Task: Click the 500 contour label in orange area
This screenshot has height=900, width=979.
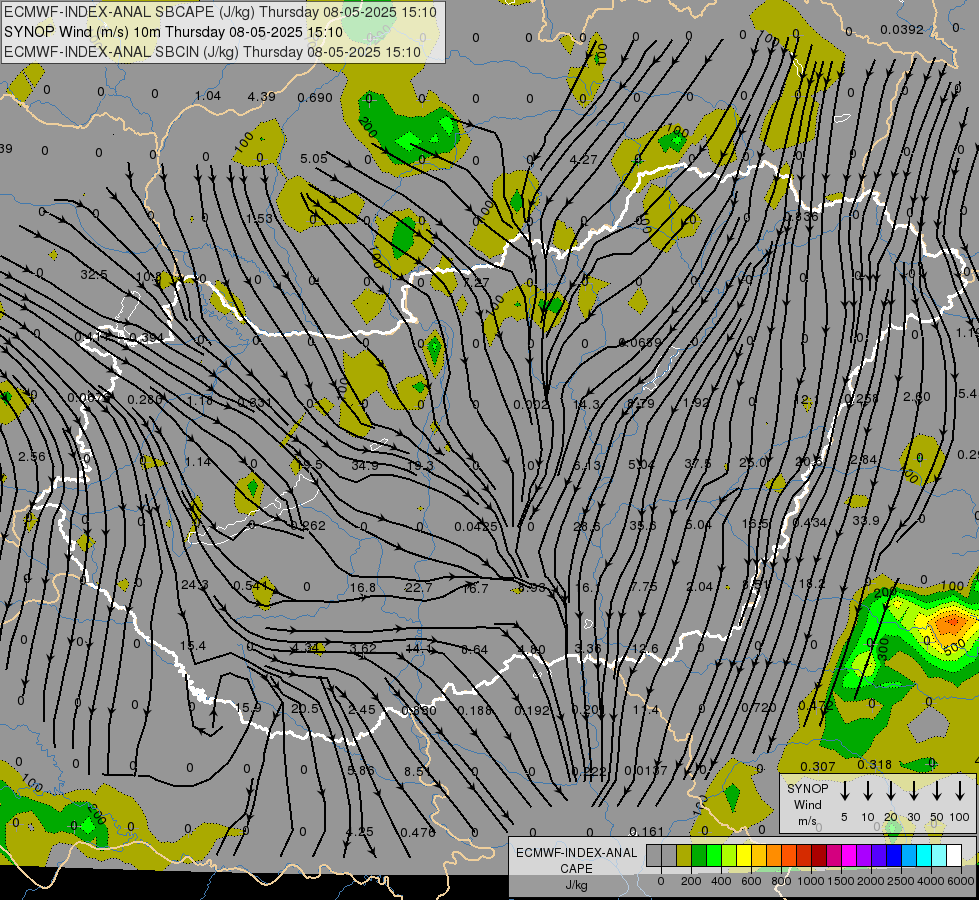Action: coord(954,648)
